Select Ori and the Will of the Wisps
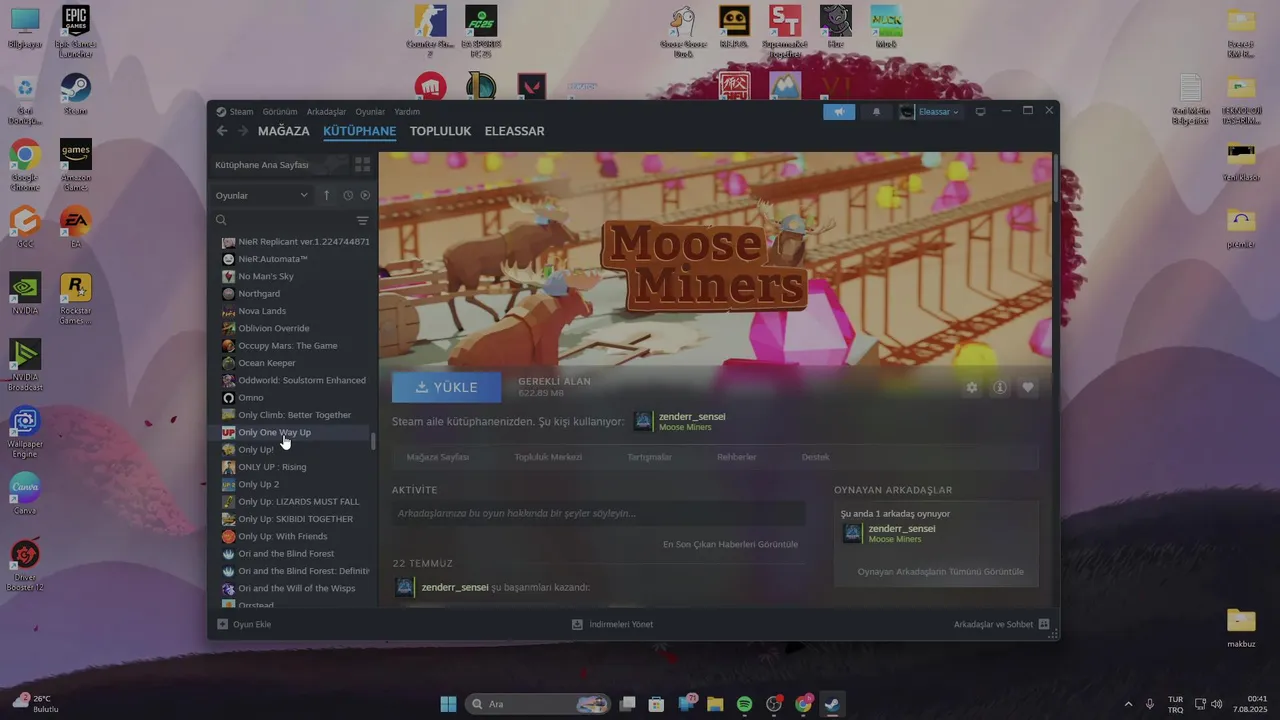 [x=297, y=588]
